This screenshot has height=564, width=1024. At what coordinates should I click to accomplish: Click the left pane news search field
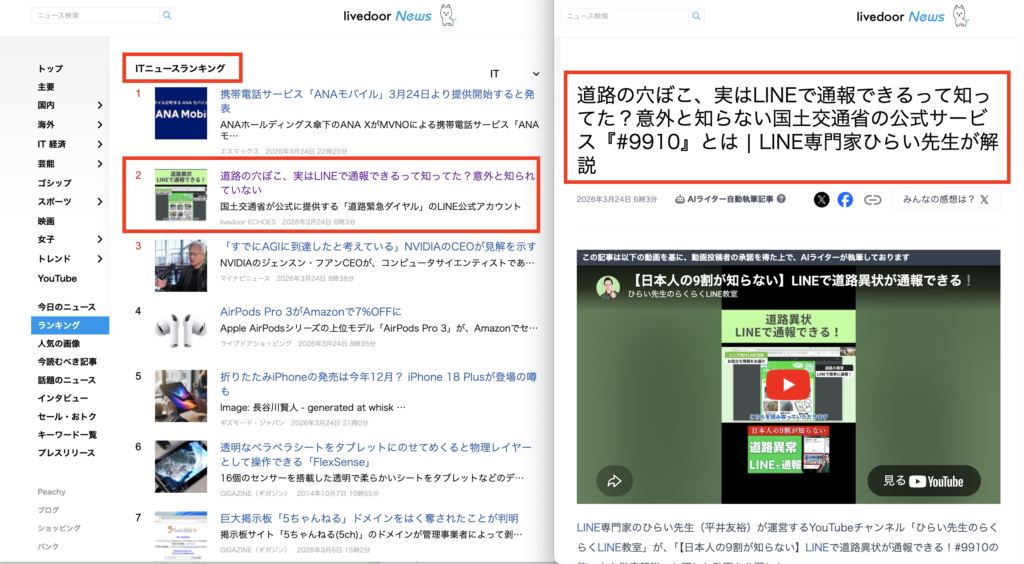(95, 16)
